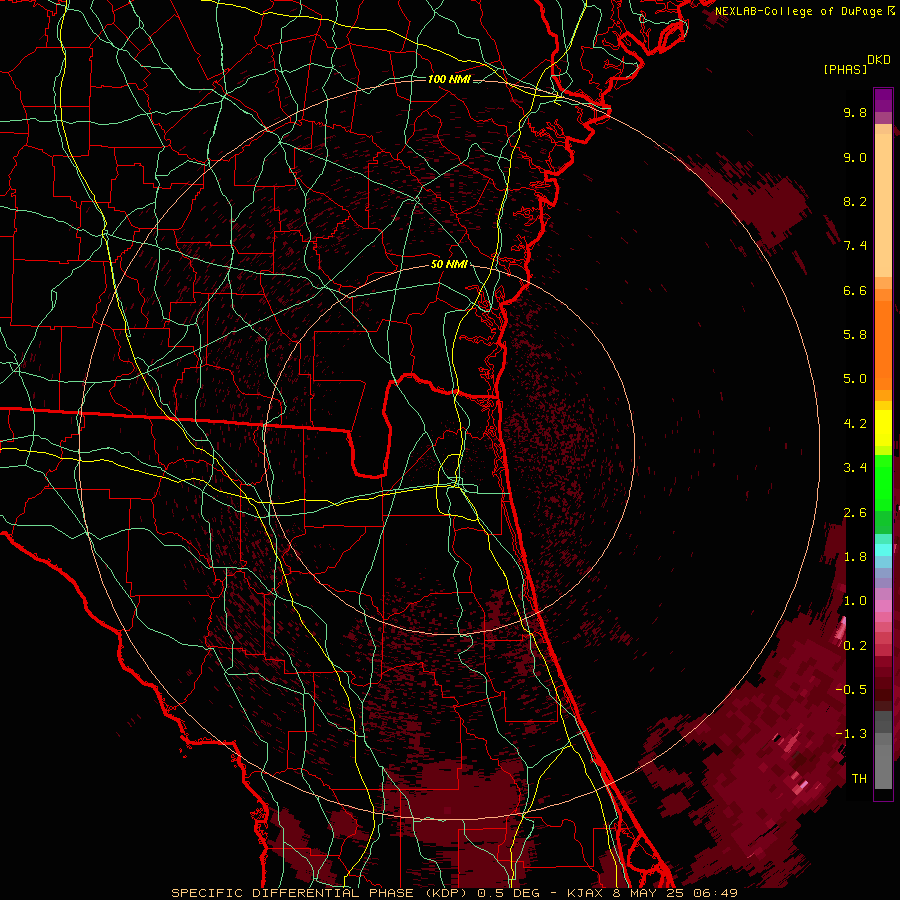Pick the pink segment near 1.0
This screenshot has height=900, width=900.
(x=883, y=606)
